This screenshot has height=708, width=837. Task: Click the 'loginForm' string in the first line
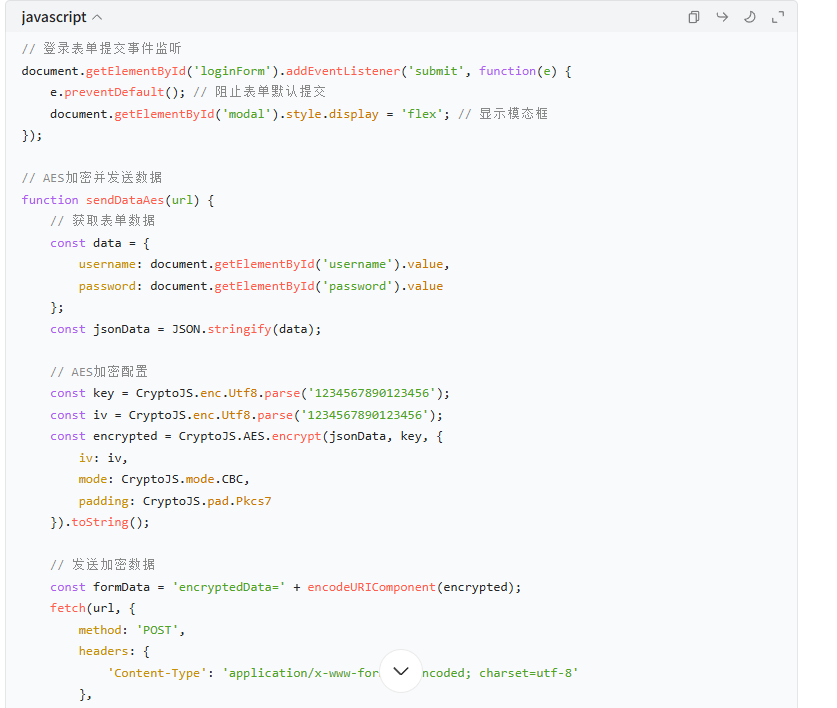tap(235, 71)
